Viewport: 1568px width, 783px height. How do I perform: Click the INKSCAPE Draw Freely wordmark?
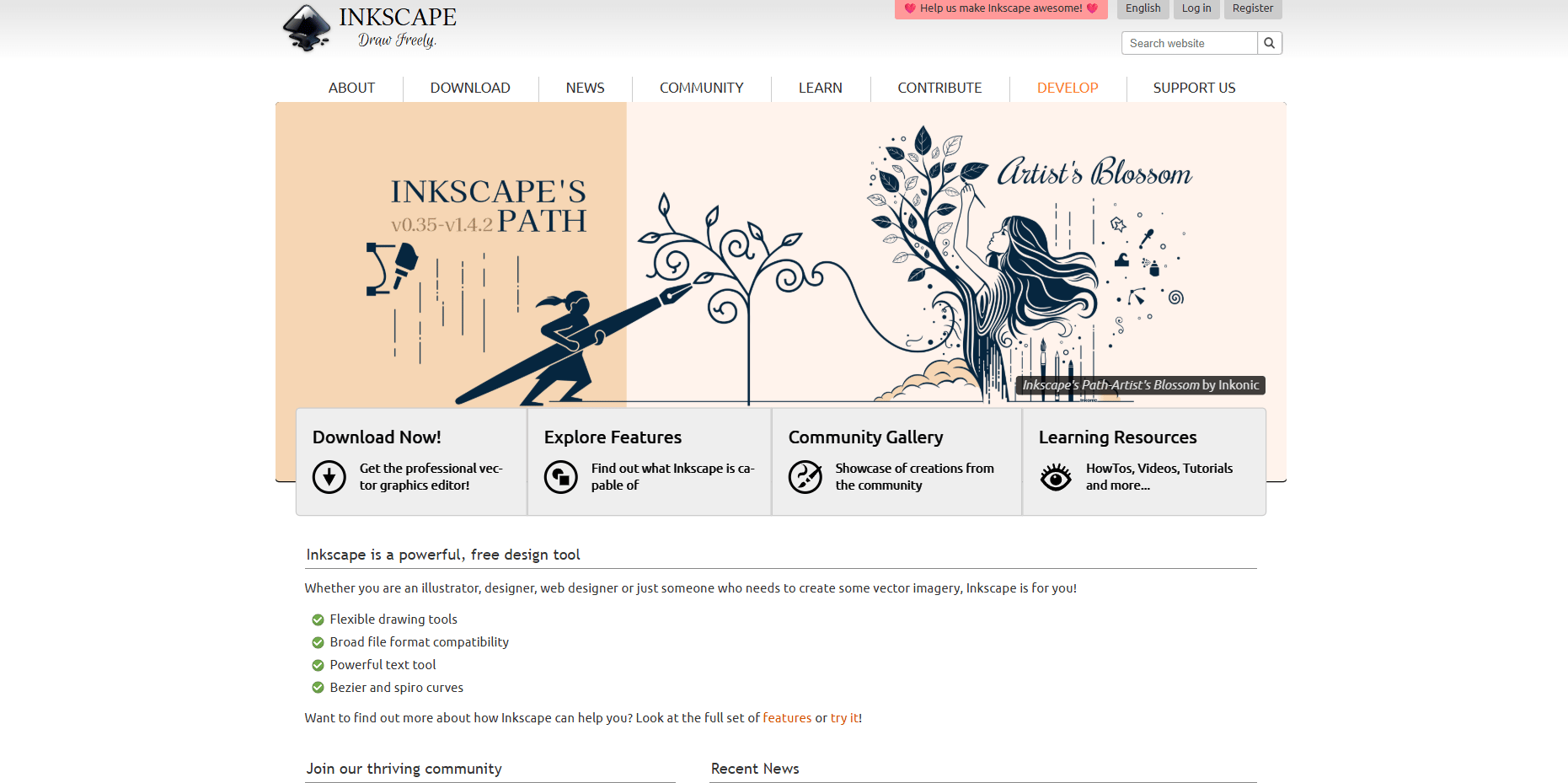(x=398, y=28)
